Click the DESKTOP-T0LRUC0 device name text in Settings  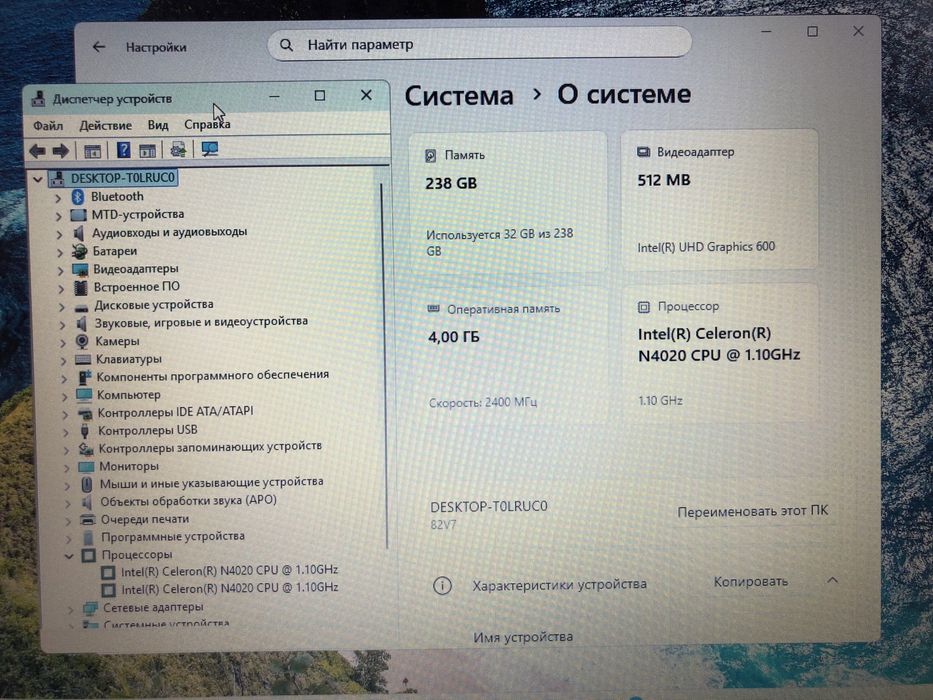pos(489,507)
